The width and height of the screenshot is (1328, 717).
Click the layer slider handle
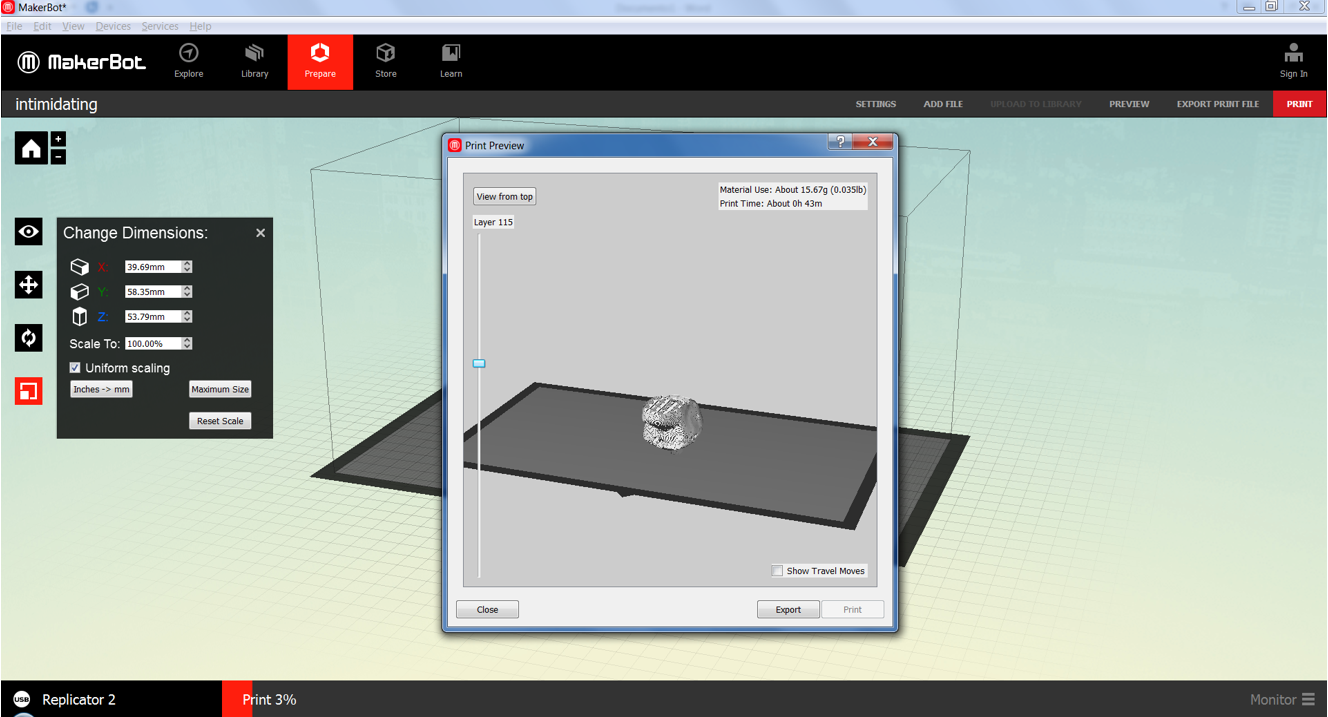tap(479, 363)
